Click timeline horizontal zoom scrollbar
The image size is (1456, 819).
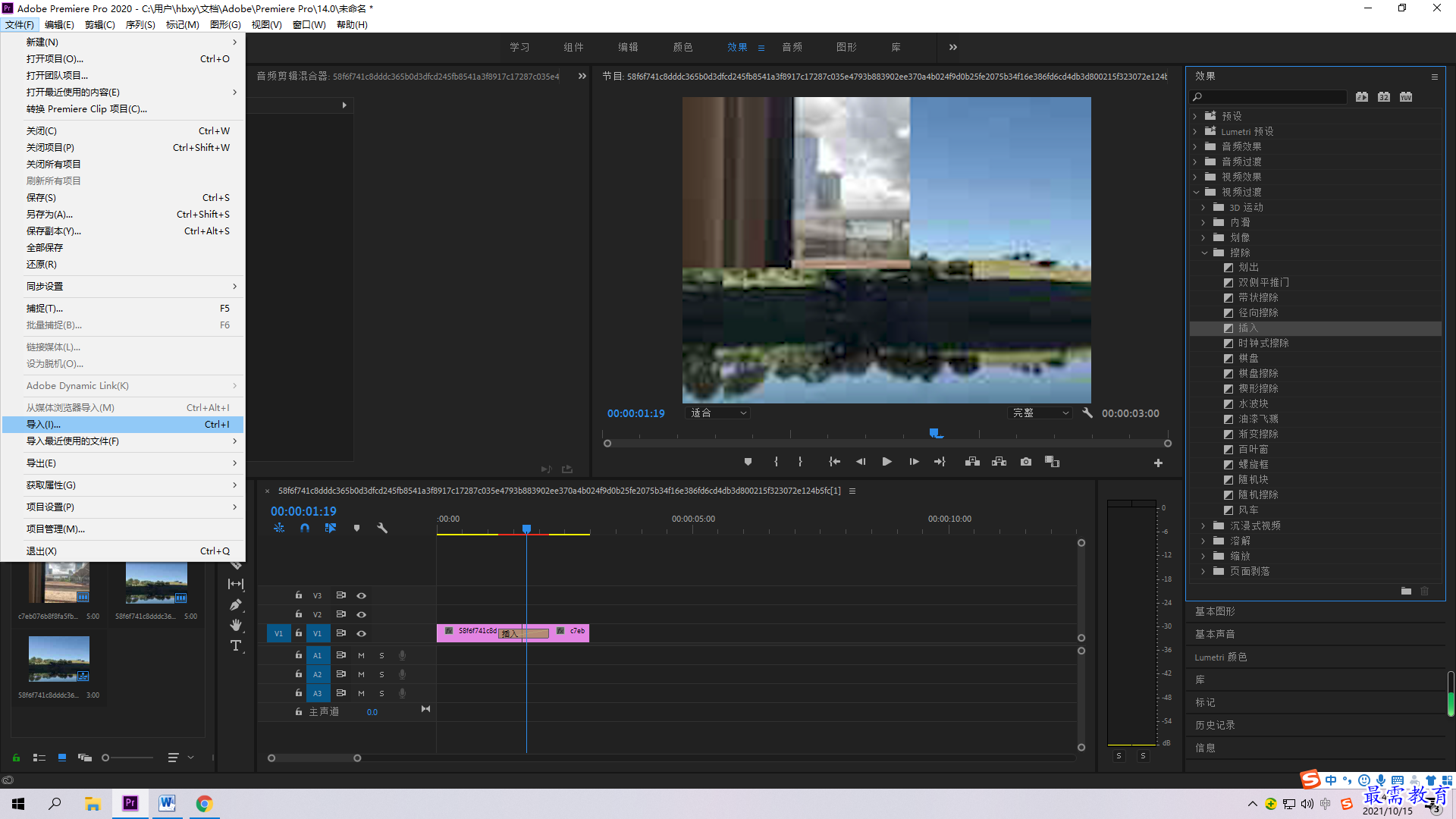click(x=314, y=758)
